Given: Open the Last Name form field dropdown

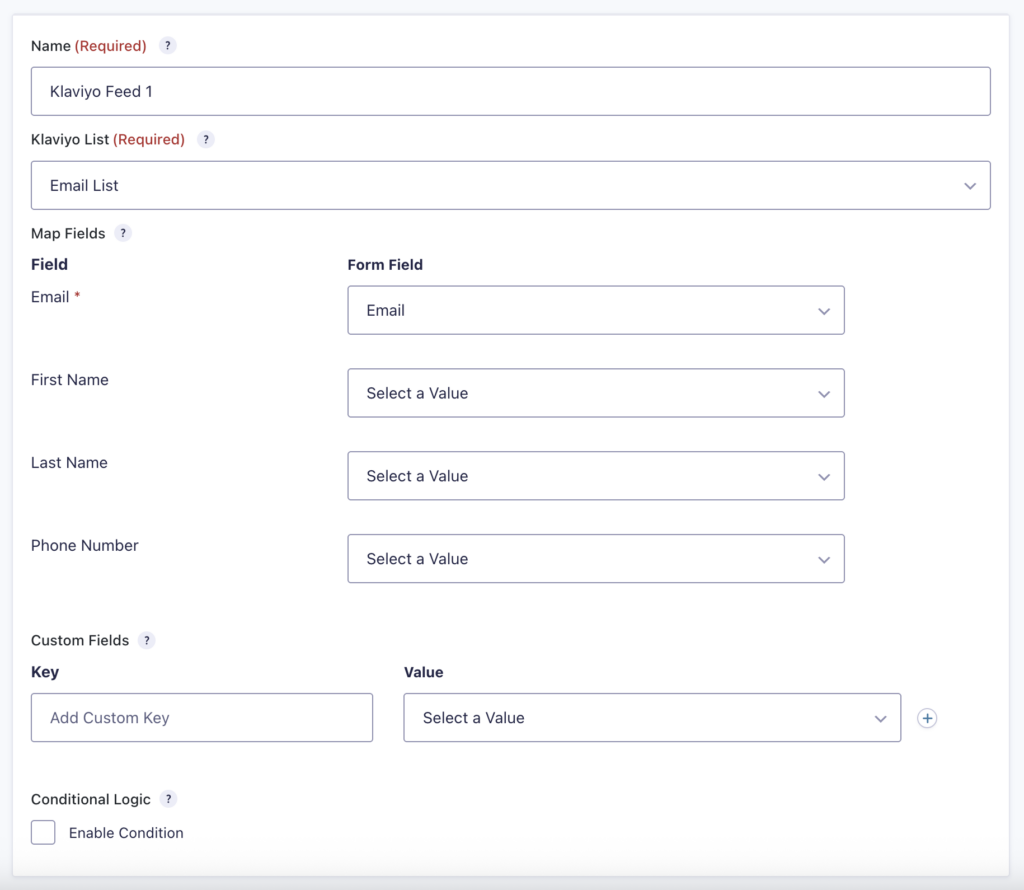Looking at the screenshot, I should (x=596, y=476).
